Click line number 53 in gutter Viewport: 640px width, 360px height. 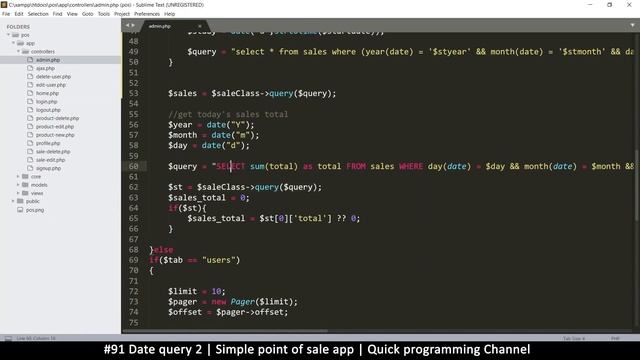coord(133,93)
